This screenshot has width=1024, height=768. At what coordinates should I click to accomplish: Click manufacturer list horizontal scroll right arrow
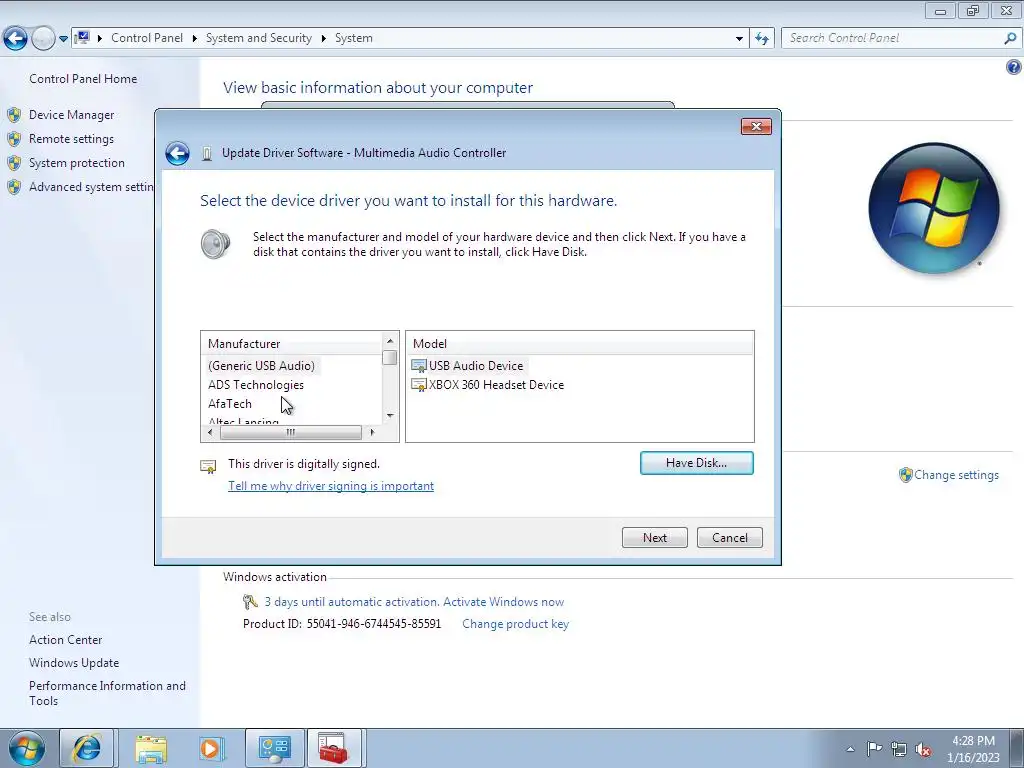point(372,432)
